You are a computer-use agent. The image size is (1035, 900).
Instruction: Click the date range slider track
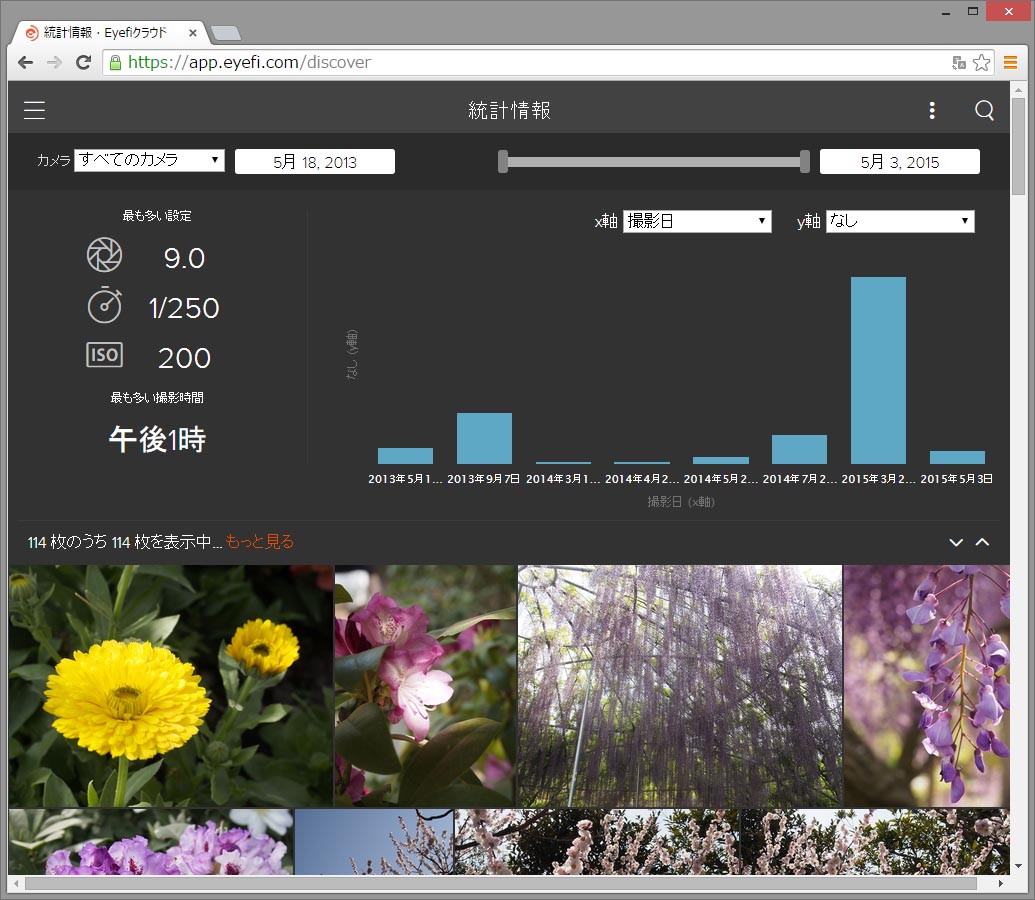[x=653, y=162]
